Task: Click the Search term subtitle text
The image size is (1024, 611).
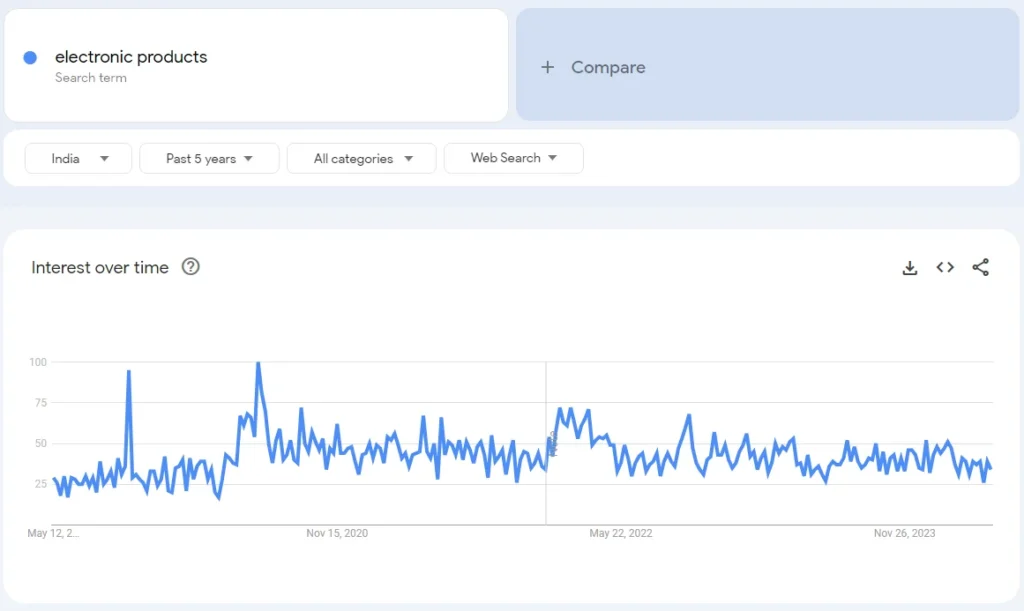Action: pos(91,78)
